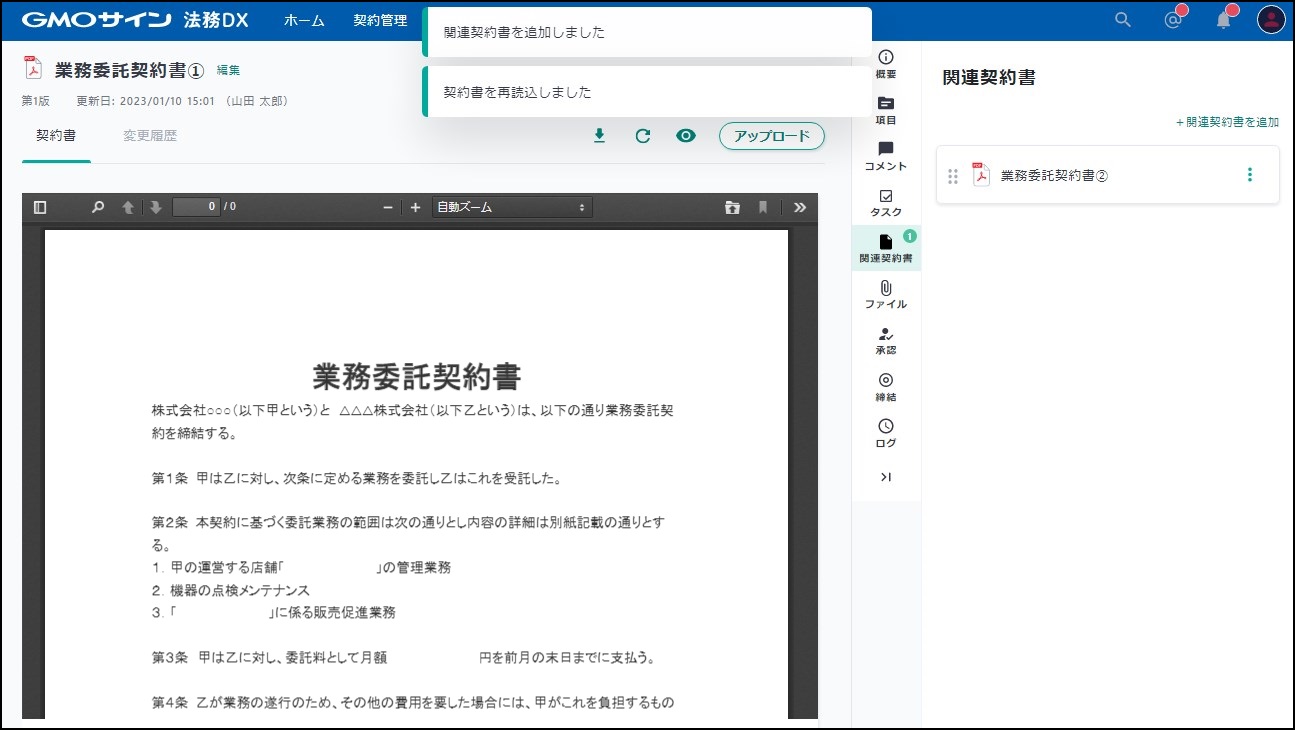
Task: Open the タスク task panel
Action: (885, 202)
